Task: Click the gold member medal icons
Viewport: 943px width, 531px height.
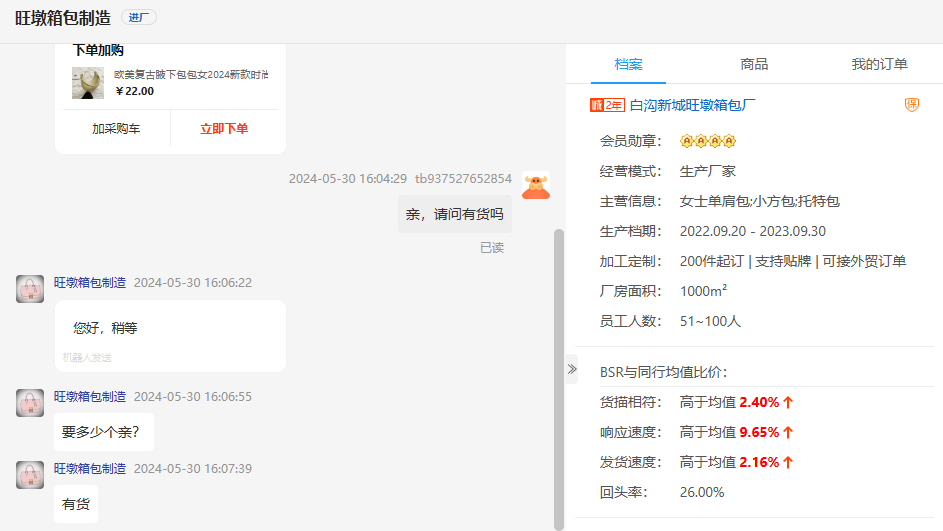Action: coord(707,141)
